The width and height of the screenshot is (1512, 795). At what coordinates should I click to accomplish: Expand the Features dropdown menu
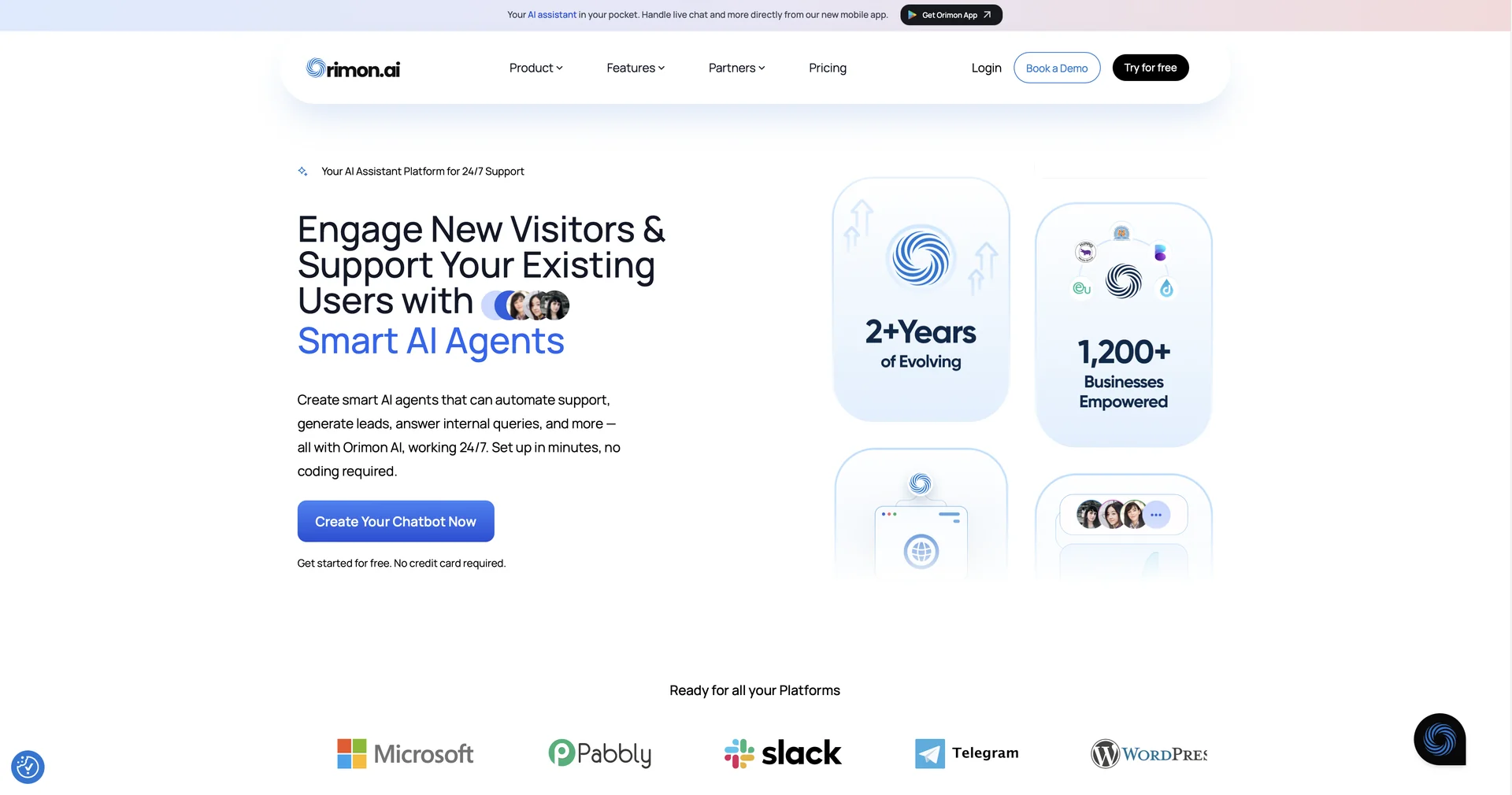[x=636, y=68]
